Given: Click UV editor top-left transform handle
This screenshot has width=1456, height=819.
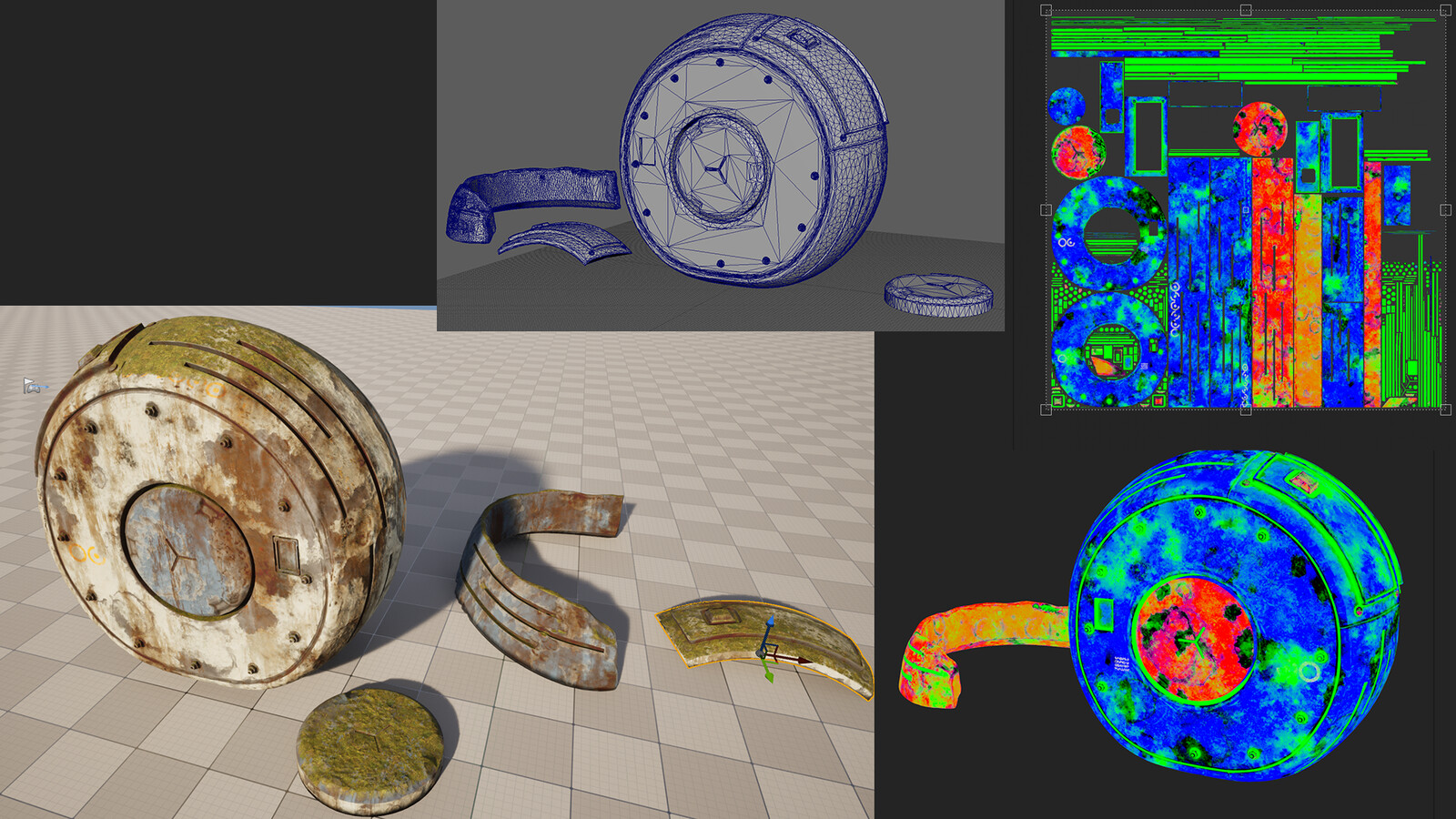Looking at the screenshot, I should point(1046,10).
